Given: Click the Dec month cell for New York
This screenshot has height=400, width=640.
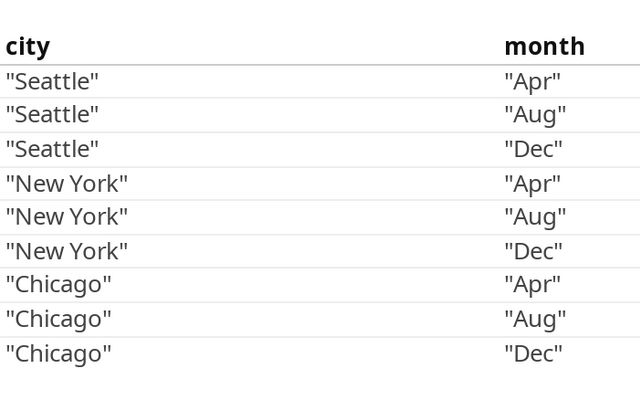Looking at the screenshot, I should click(534, 251).
